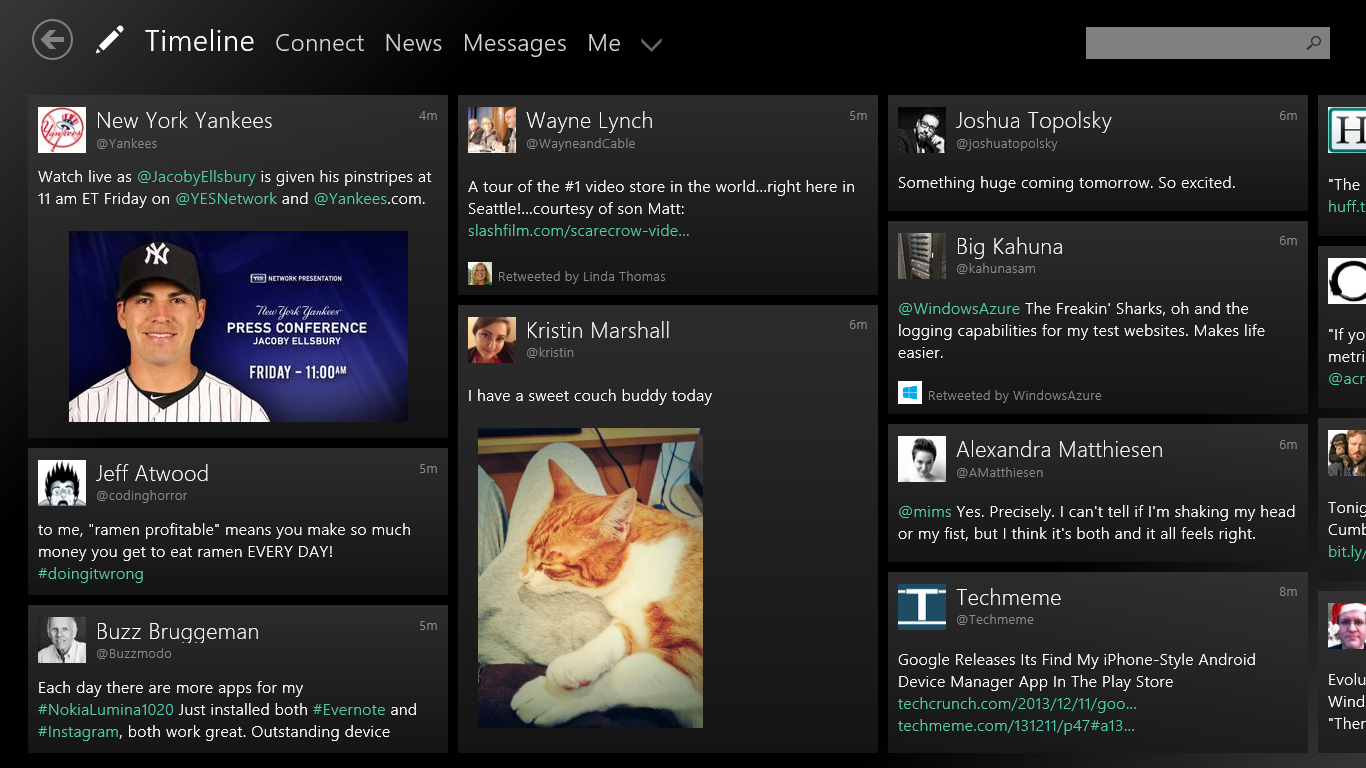Open the orange cat photo
Screen dimensions: 1366x768
(590, 578)
